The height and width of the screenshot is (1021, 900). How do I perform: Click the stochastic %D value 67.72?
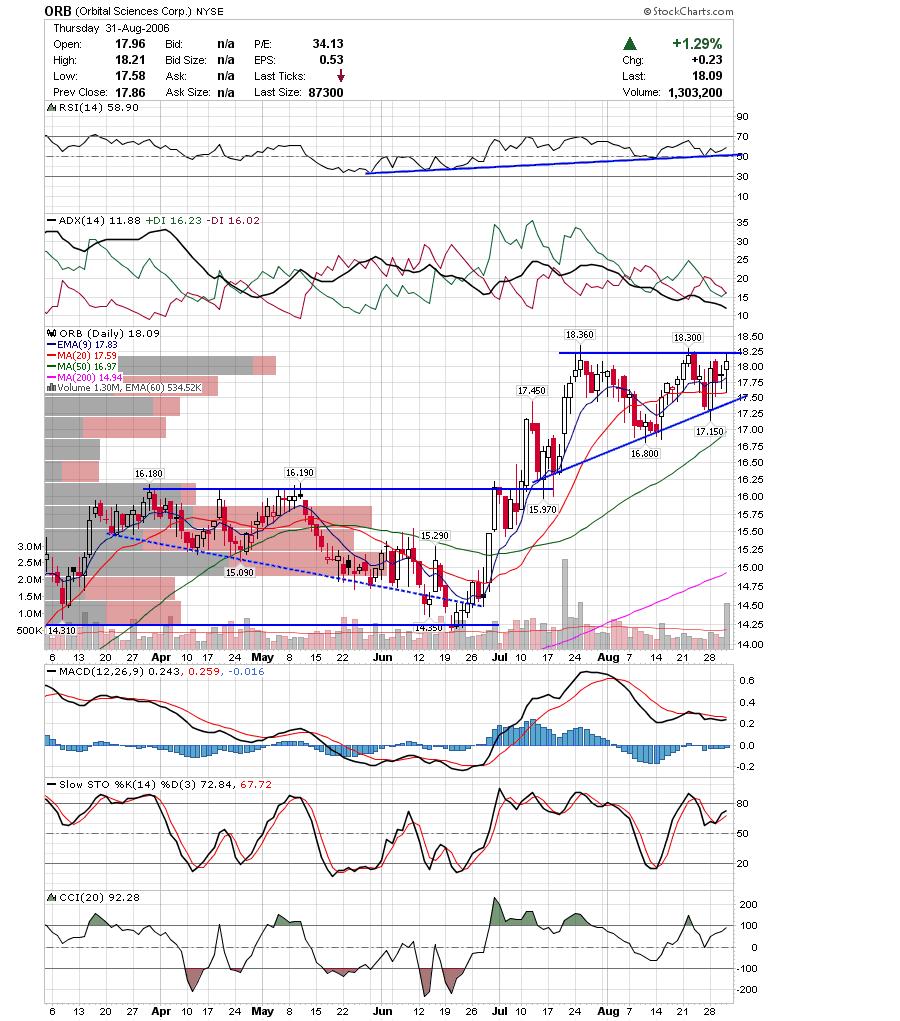click(x=256, y=785)
